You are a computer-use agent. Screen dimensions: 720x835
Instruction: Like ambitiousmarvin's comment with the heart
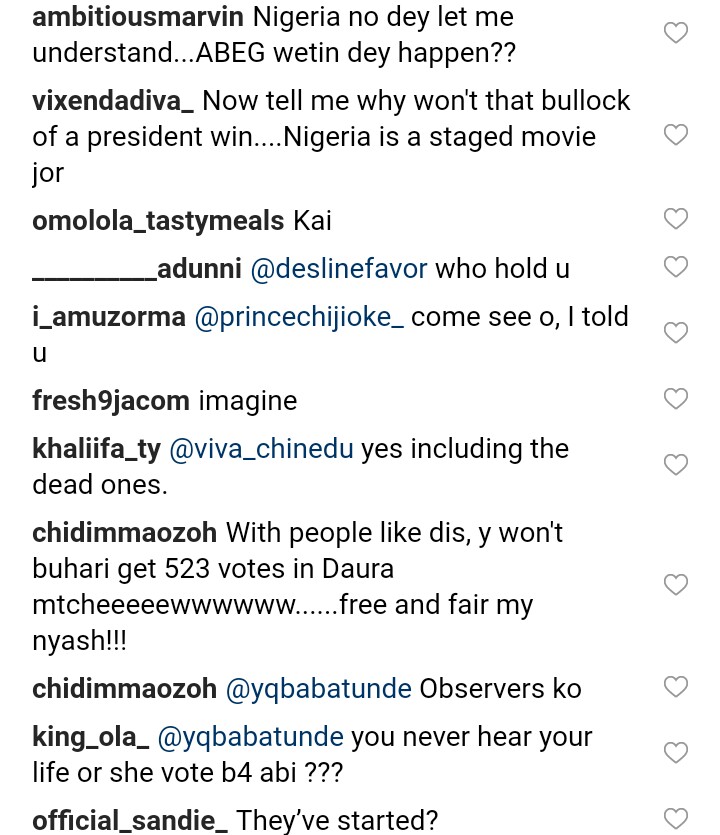pyautogui.click(x=676, y=33)
